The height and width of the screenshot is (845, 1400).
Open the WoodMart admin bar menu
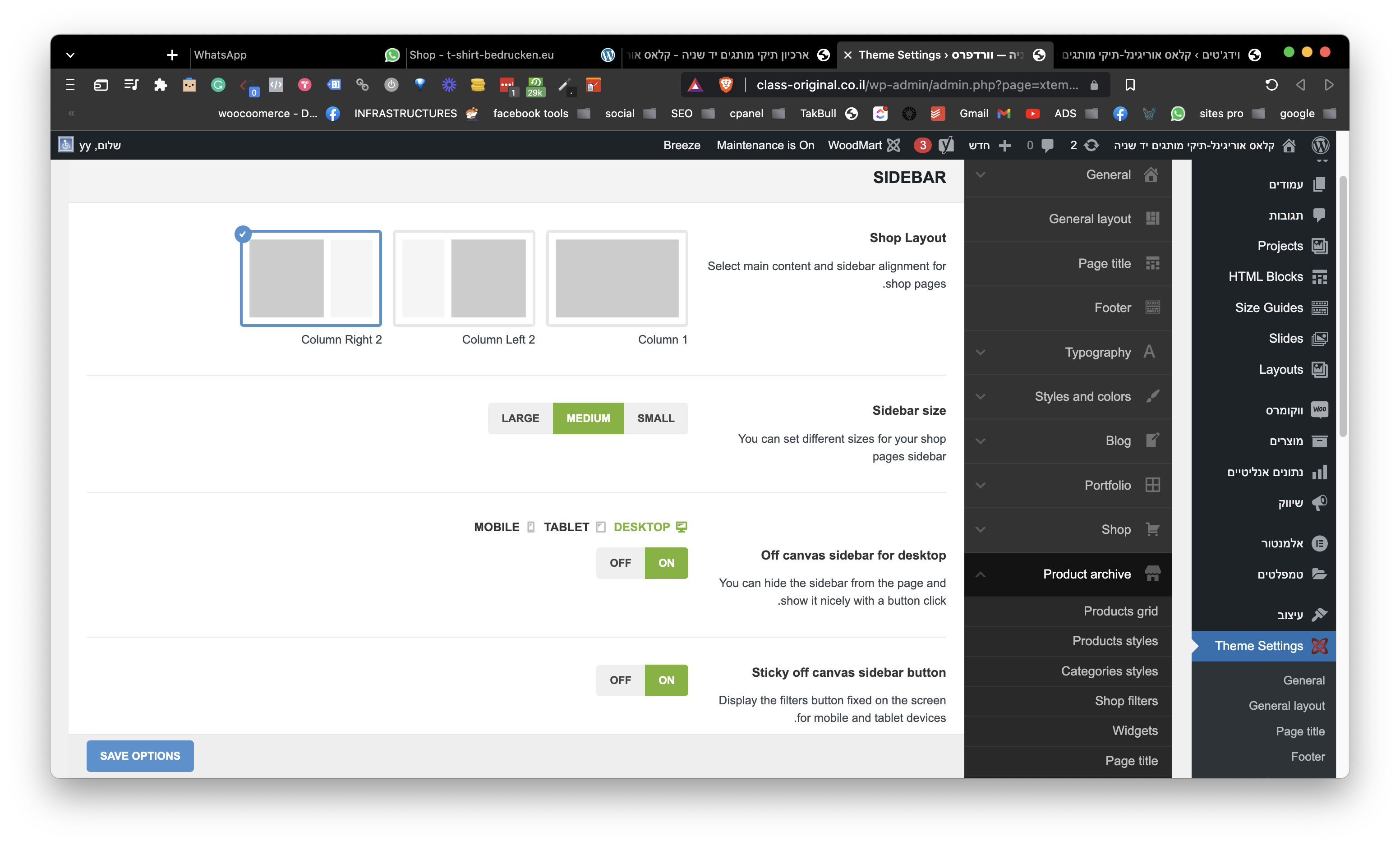click(x=864, y=145)
